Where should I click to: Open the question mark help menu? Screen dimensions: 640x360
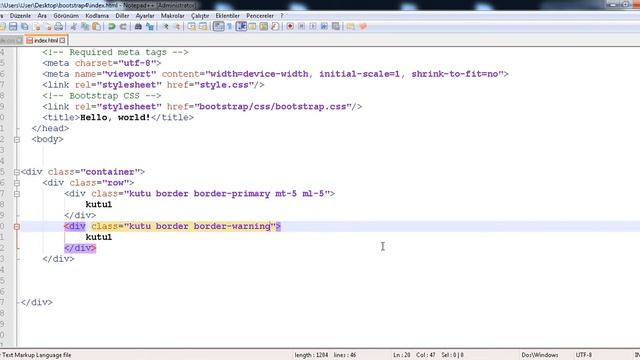[282, 16]
